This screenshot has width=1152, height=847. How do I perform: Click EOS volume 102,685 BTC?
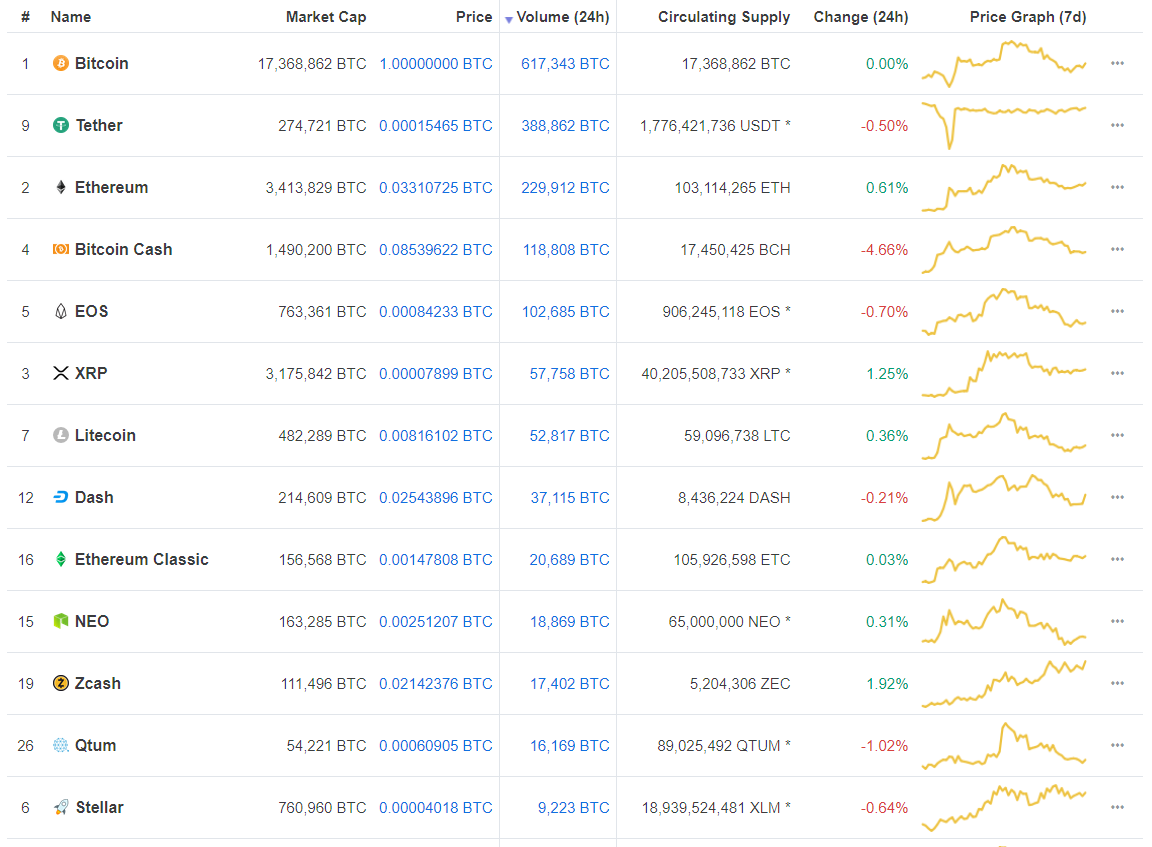coord(566,311)
